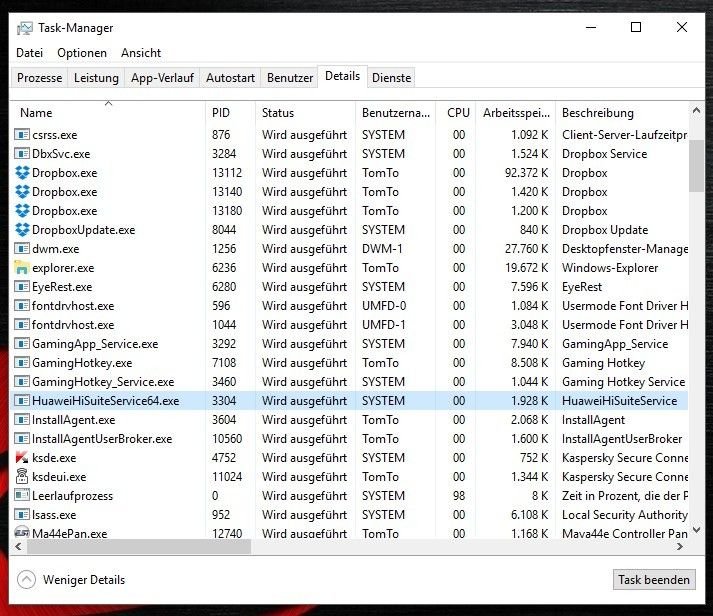
Task: Click Dropbox icon for PID 13140
Action: point(22,192)
